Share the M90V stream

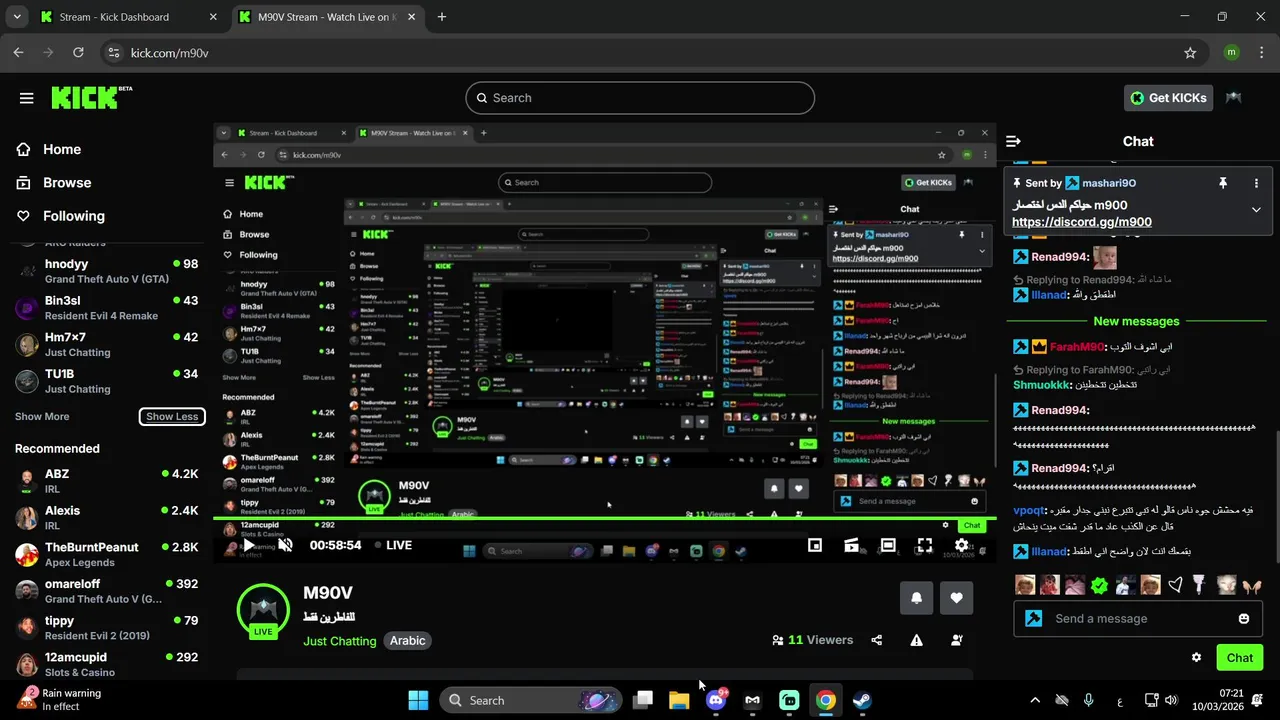pyautogui.click(x=877, y=640)
